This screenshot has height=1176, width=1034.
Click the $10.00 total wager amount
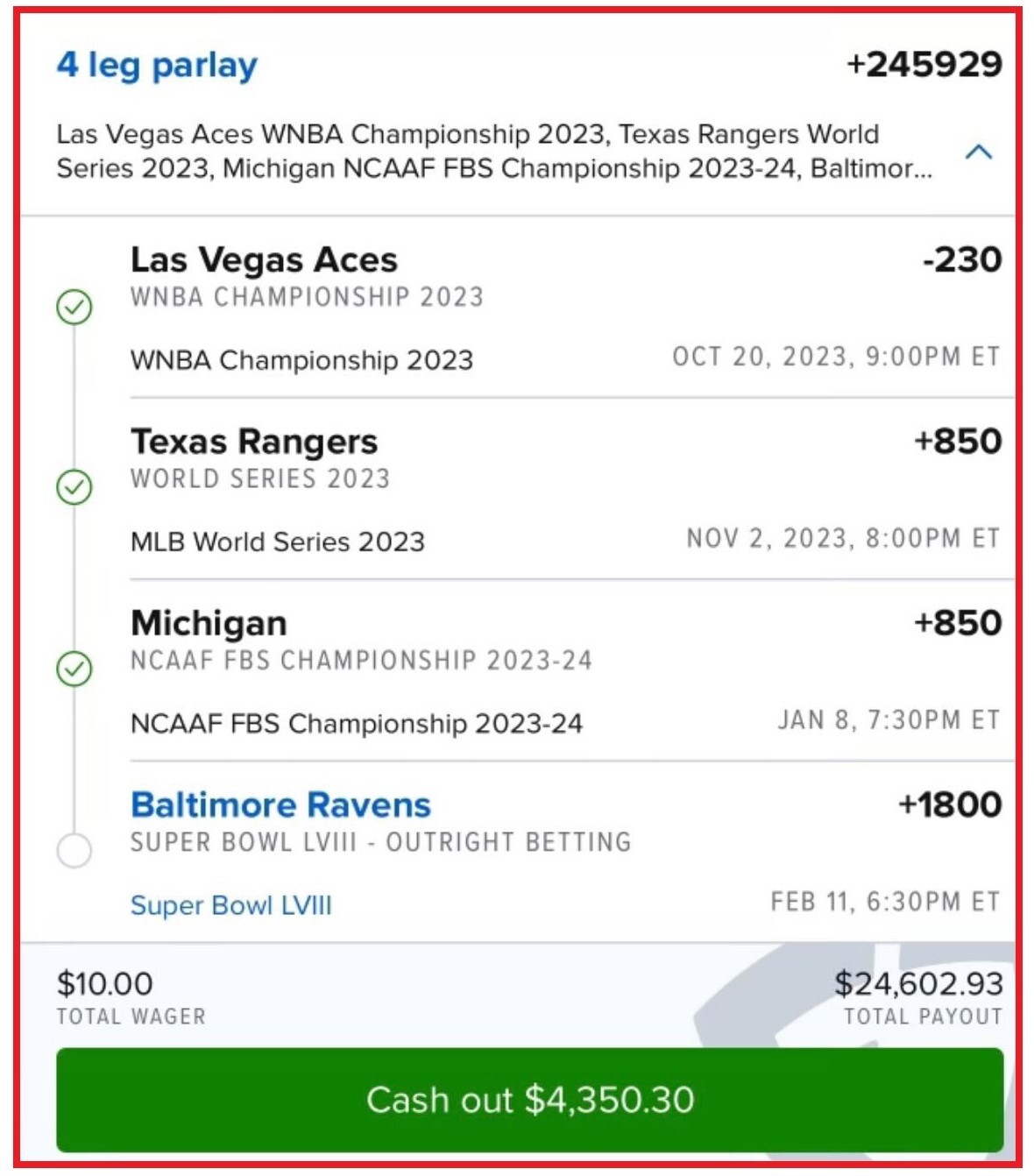tap(104, 983)
